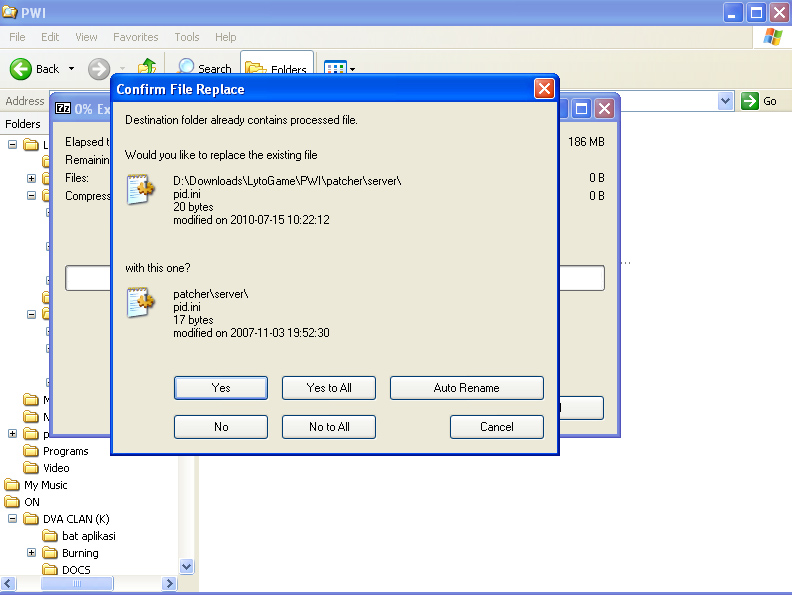Screen dimensions: 792x595
Task: Open the Help menu
Action: point(226,37)
